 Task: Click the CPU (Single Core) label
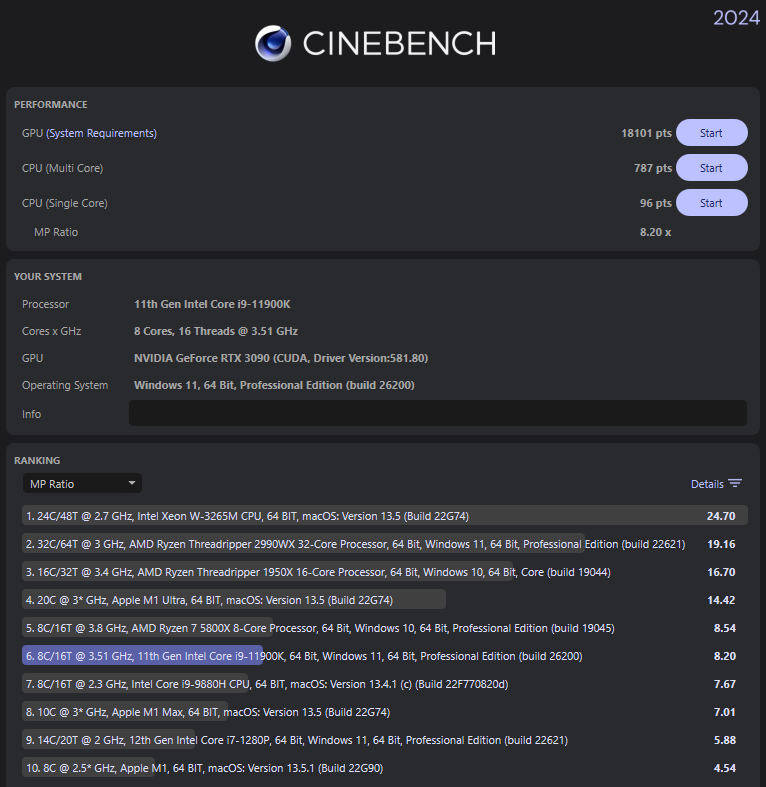[64, 203]
